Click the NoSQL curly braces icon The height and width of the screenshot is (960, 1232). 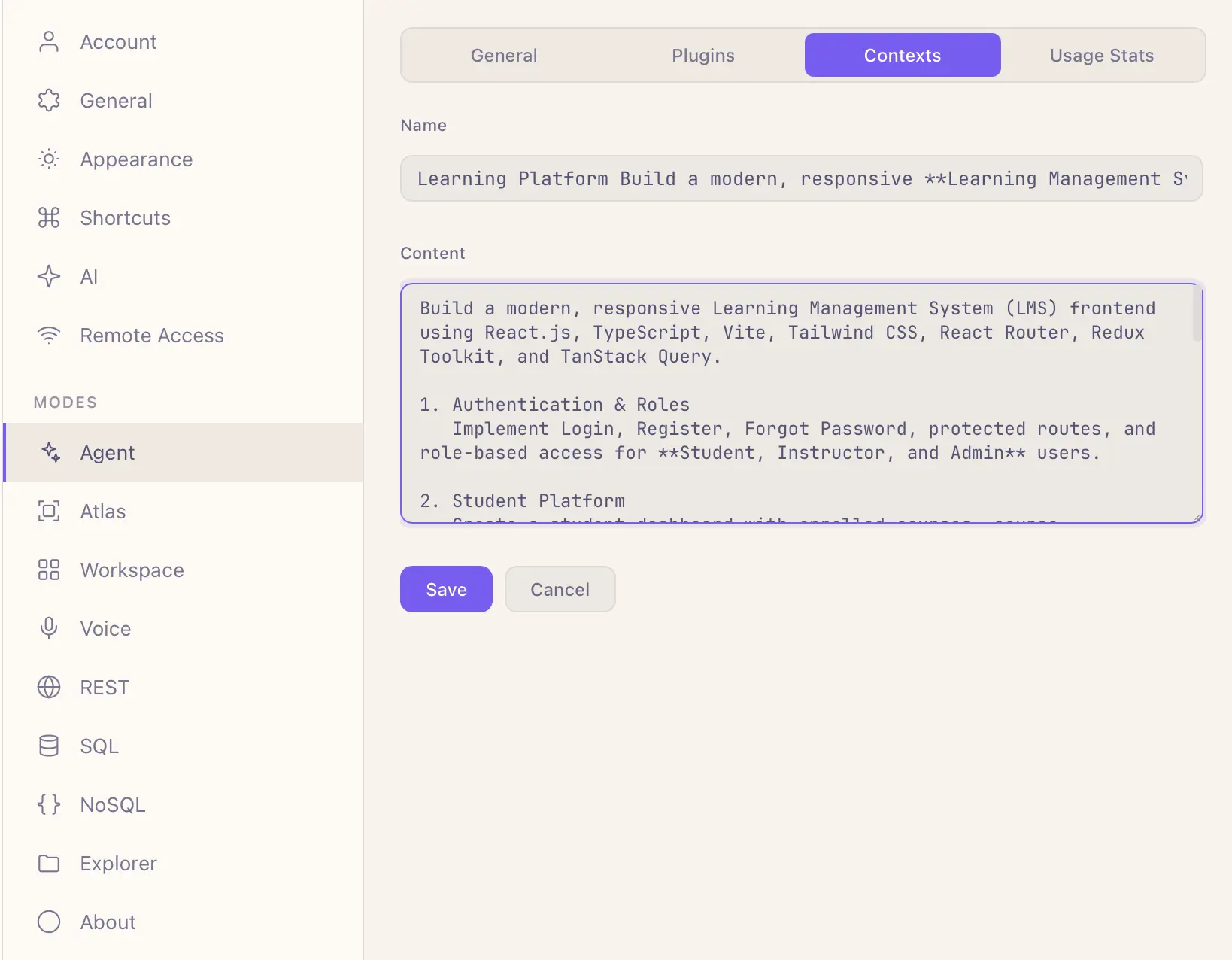(49, 805)
